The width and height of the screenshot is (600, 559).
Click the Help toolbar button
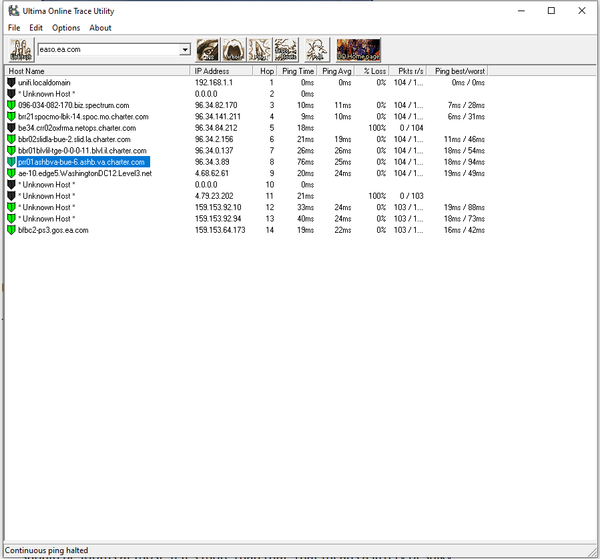(317, 50)
